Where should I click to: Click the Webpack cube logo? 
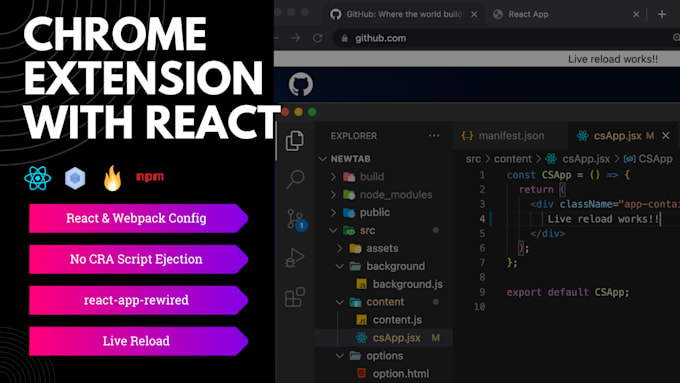[75, 178]
